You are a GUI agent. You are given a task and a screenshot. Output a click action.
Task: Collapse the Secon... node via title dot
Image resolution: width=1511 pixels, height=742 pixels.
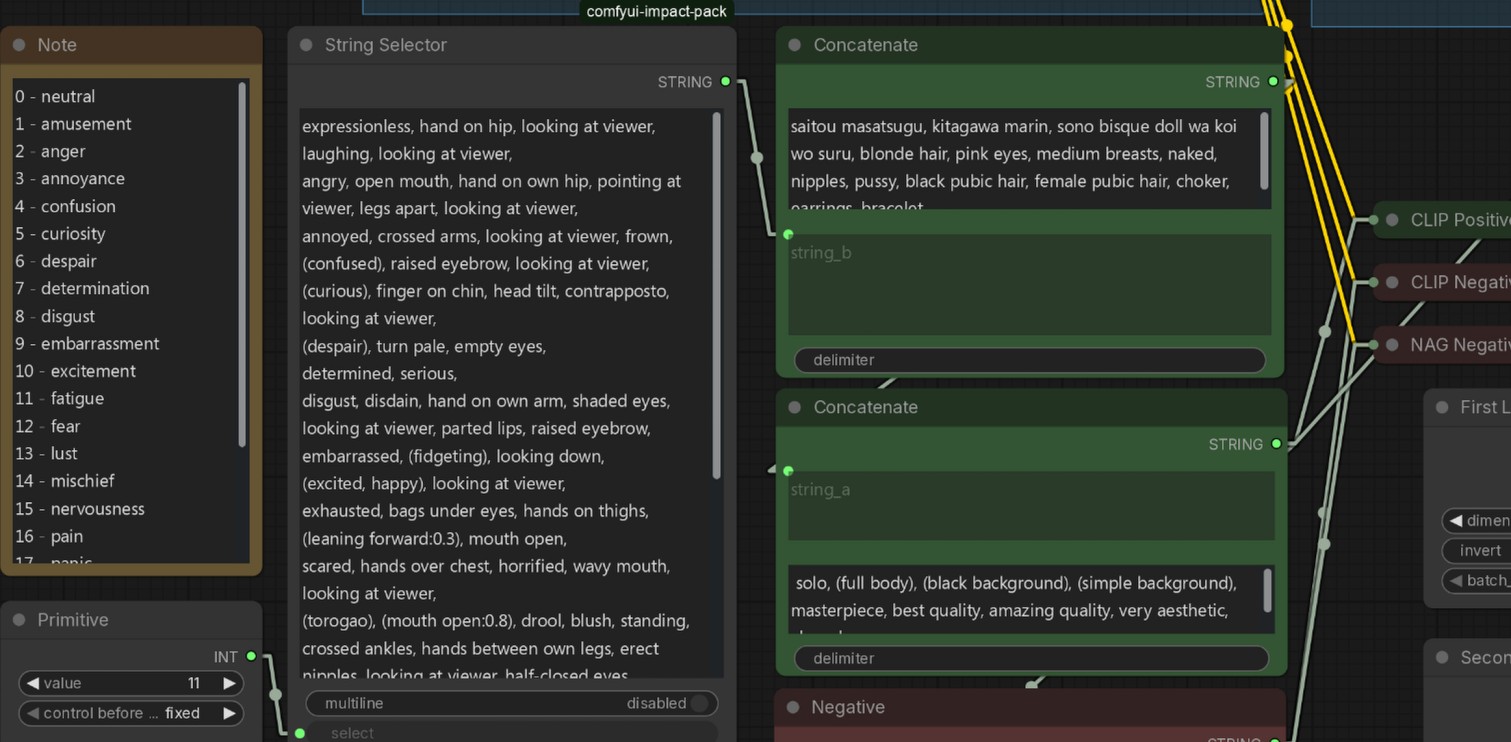click(x=1442, y=657)
